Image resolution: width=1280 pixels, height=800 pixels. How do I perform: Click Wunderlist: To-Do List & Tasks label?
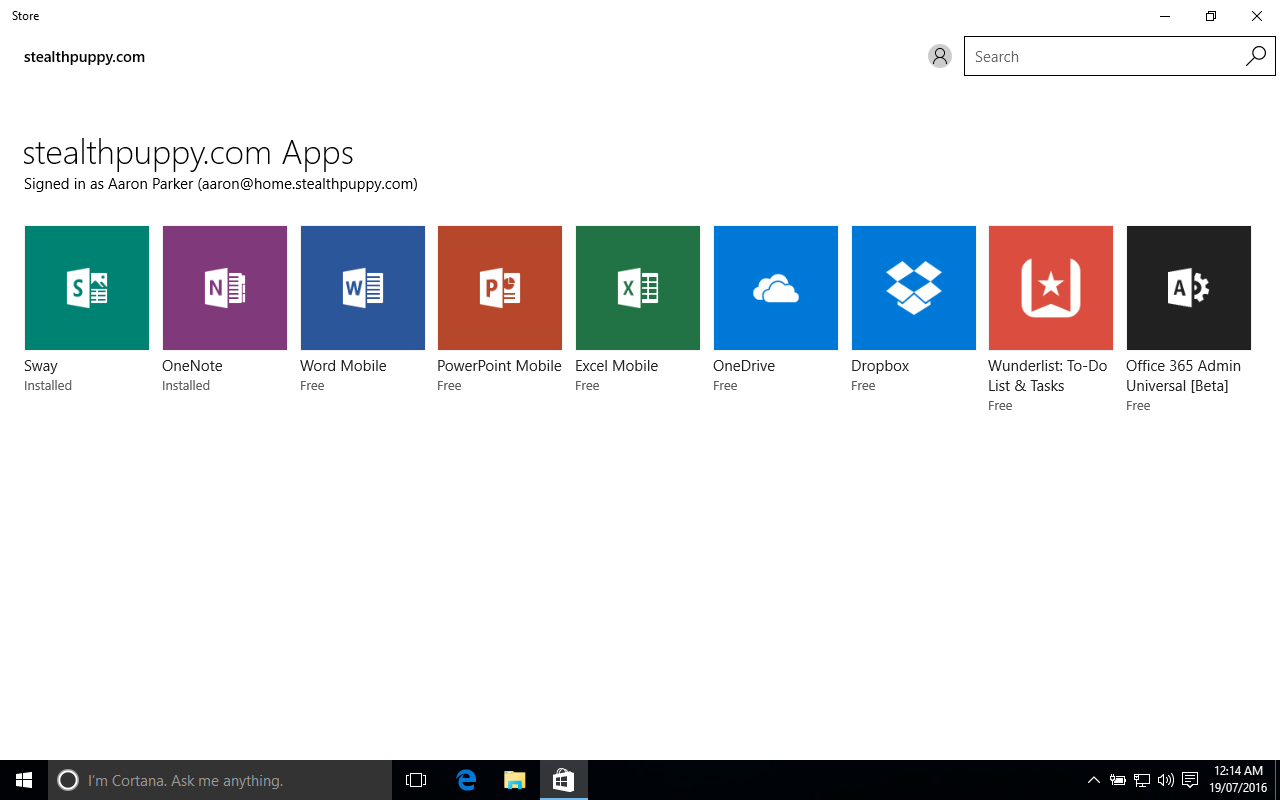coord(1048,376)
